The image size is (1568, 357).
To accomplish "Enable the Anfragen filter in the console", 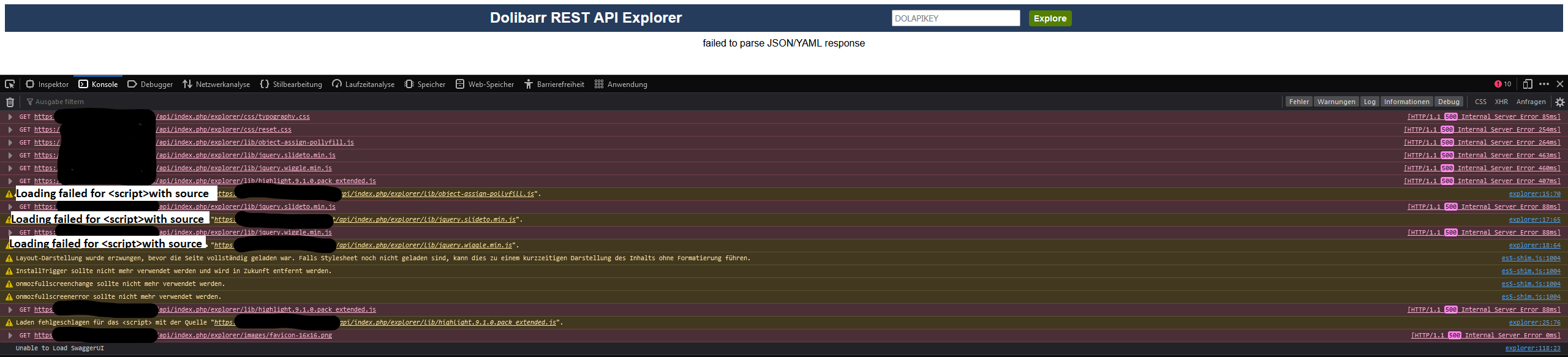I will pyautogui.click(x=1531, y=102).
